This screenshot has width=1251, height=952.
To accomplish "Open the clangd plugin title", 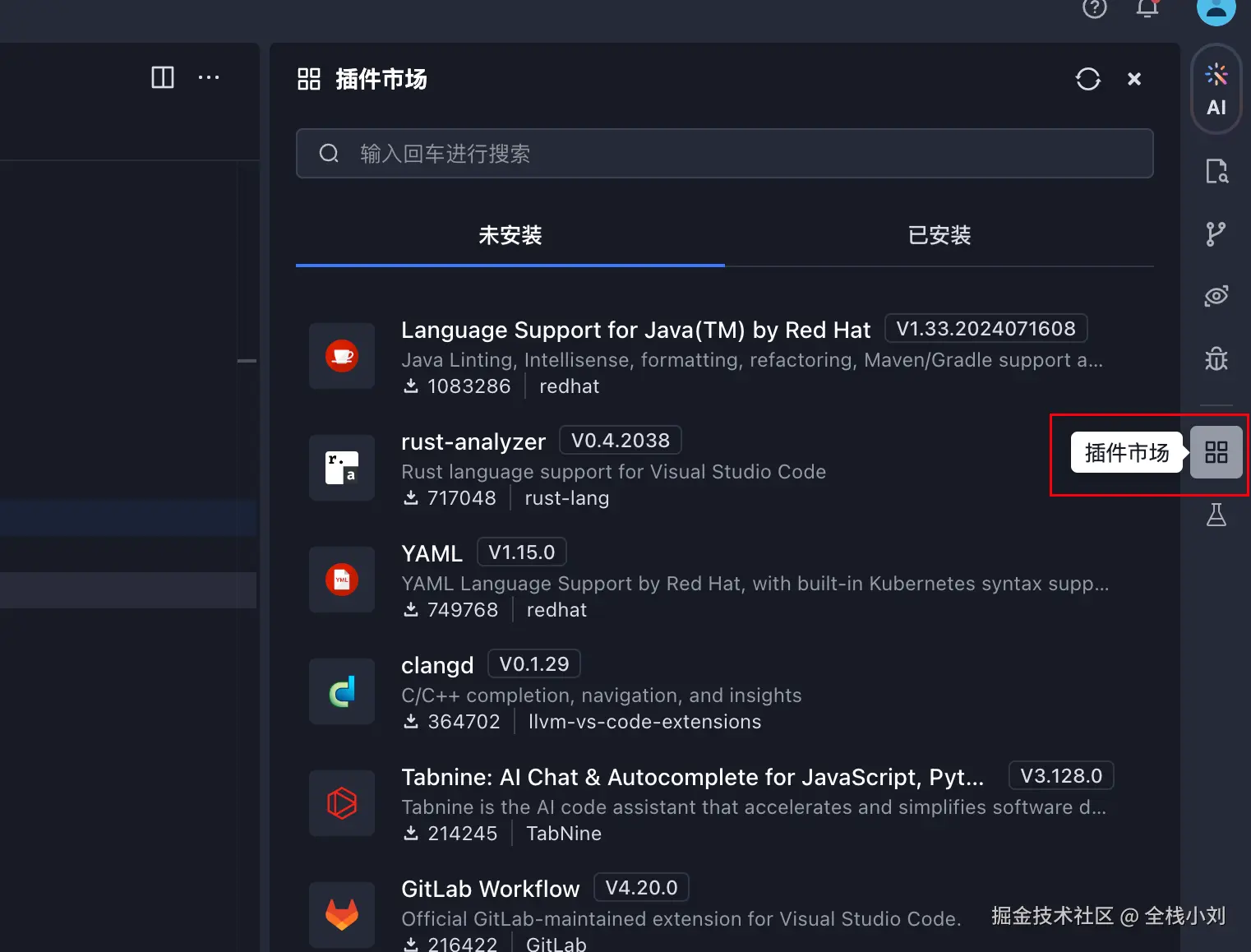I will tap(437, 666).
